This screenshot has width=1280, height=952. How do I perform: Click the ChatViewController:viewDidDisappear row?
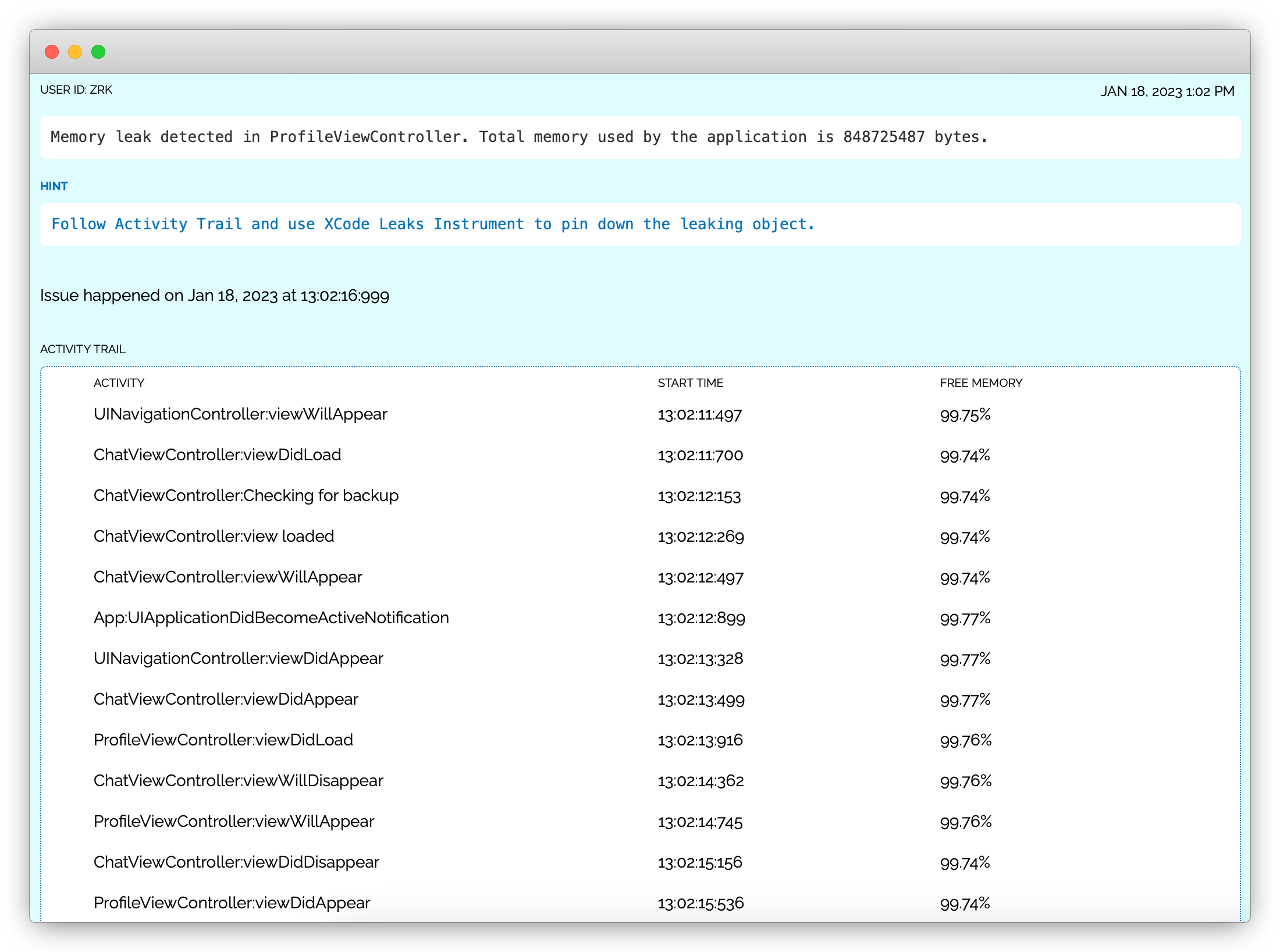pyautogui.click(x=236, y=862)
